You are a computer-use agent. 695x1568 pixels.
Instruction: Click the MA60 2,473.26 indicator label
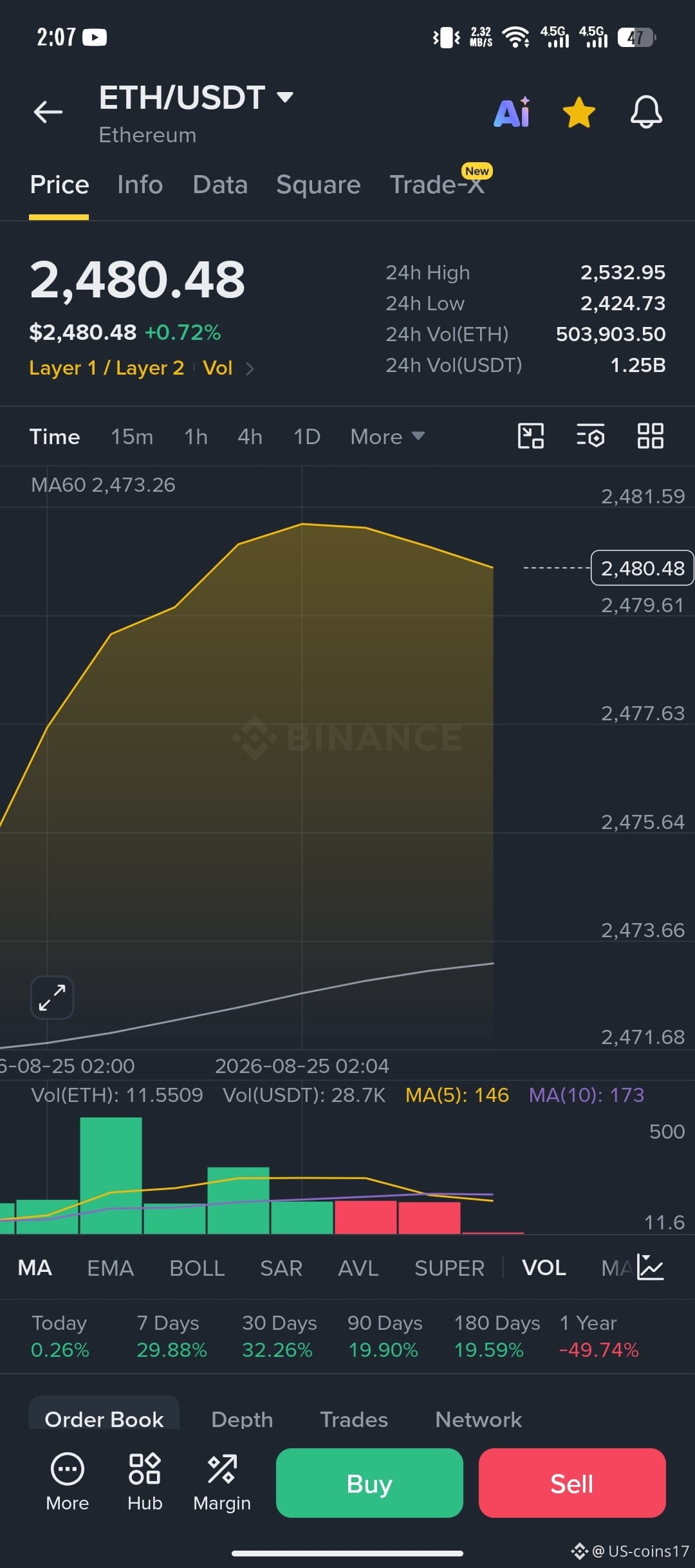pyautogui.click(x=103, y=485)
